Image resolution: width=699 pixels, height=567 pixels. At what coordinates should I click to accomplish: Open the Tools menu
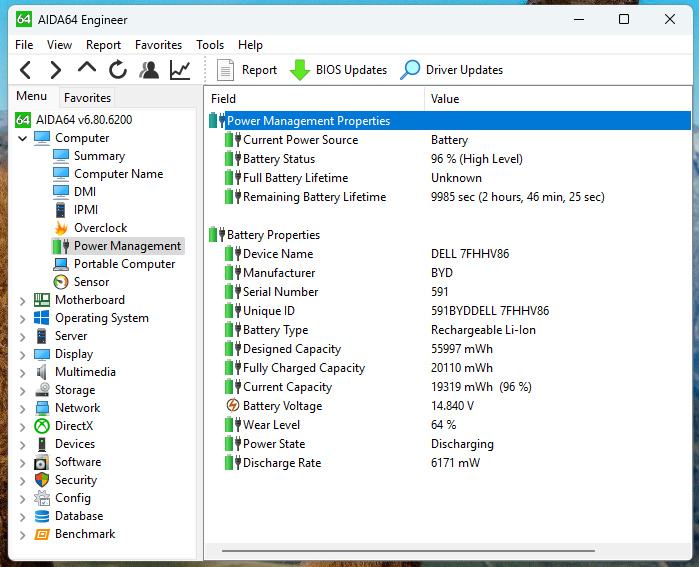point(210,45)
